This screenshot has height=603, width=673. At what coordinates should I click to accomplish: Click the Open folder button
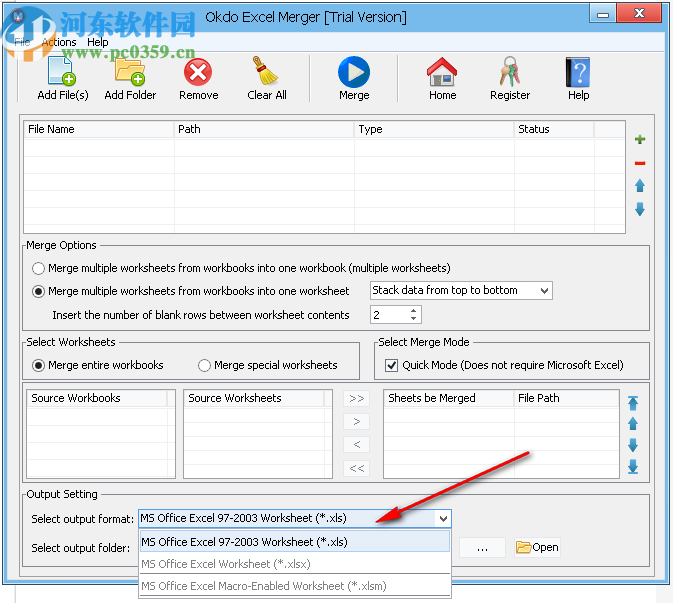(x=537, y=547)
